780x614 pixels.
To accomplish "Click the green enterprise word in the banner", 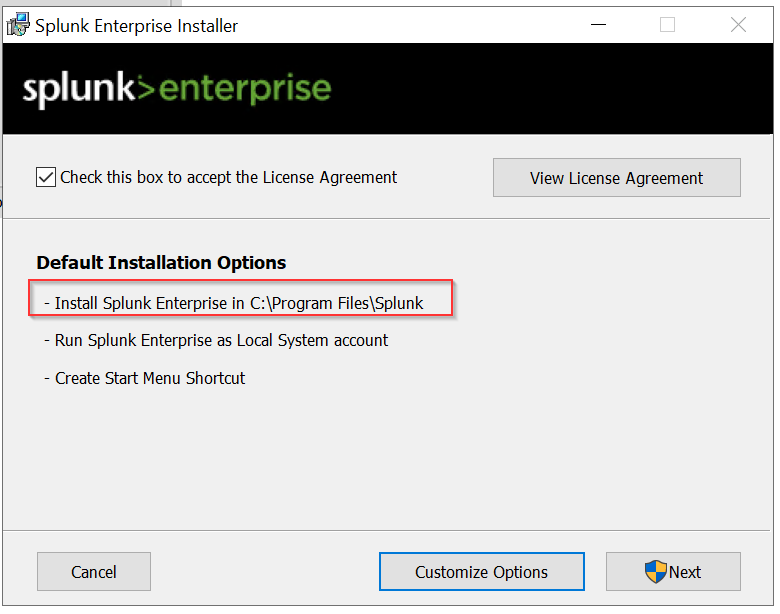I will (x=245, y=90).
